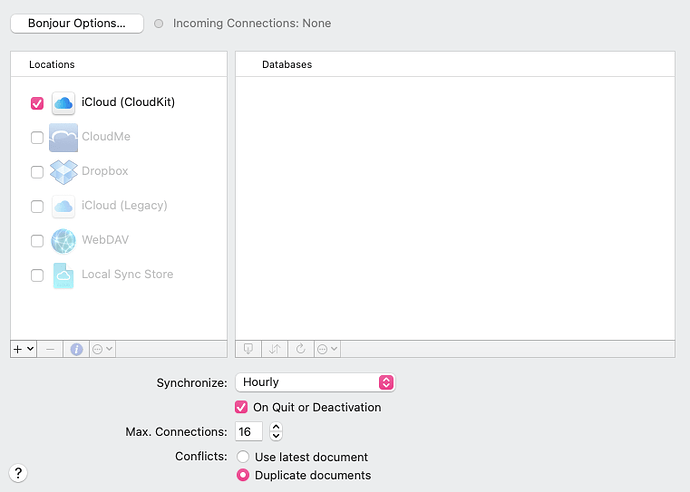Uncheck the iCloud (CloudKit) checkbox
The height and width of the screenshot is (492, 690).
pos(37,103)
